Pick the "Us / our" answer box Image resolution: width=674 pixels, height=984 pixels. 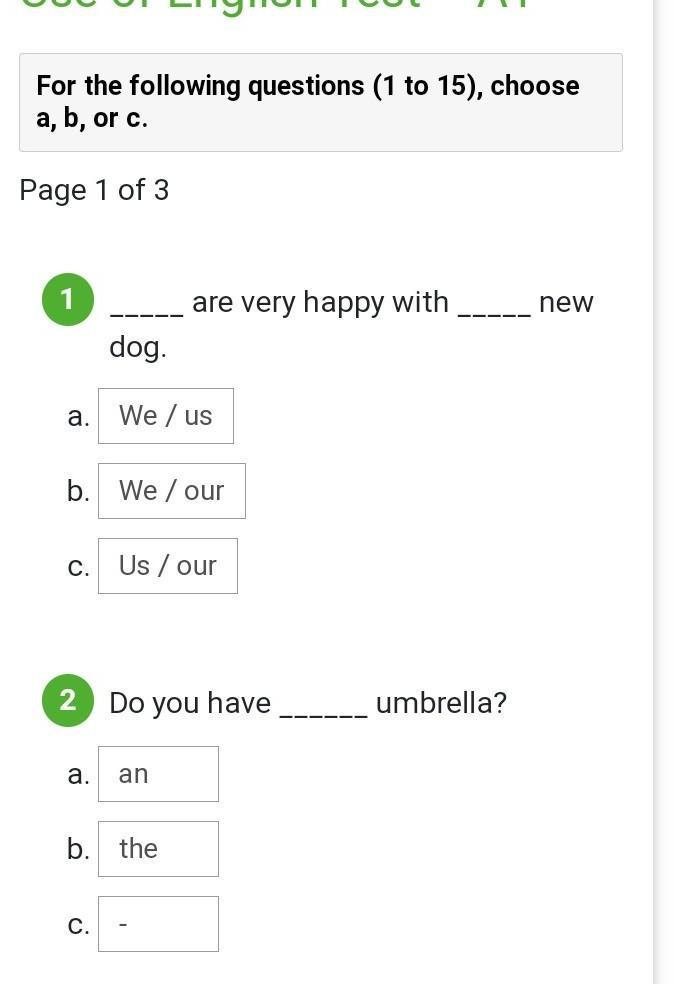point(168,566)
